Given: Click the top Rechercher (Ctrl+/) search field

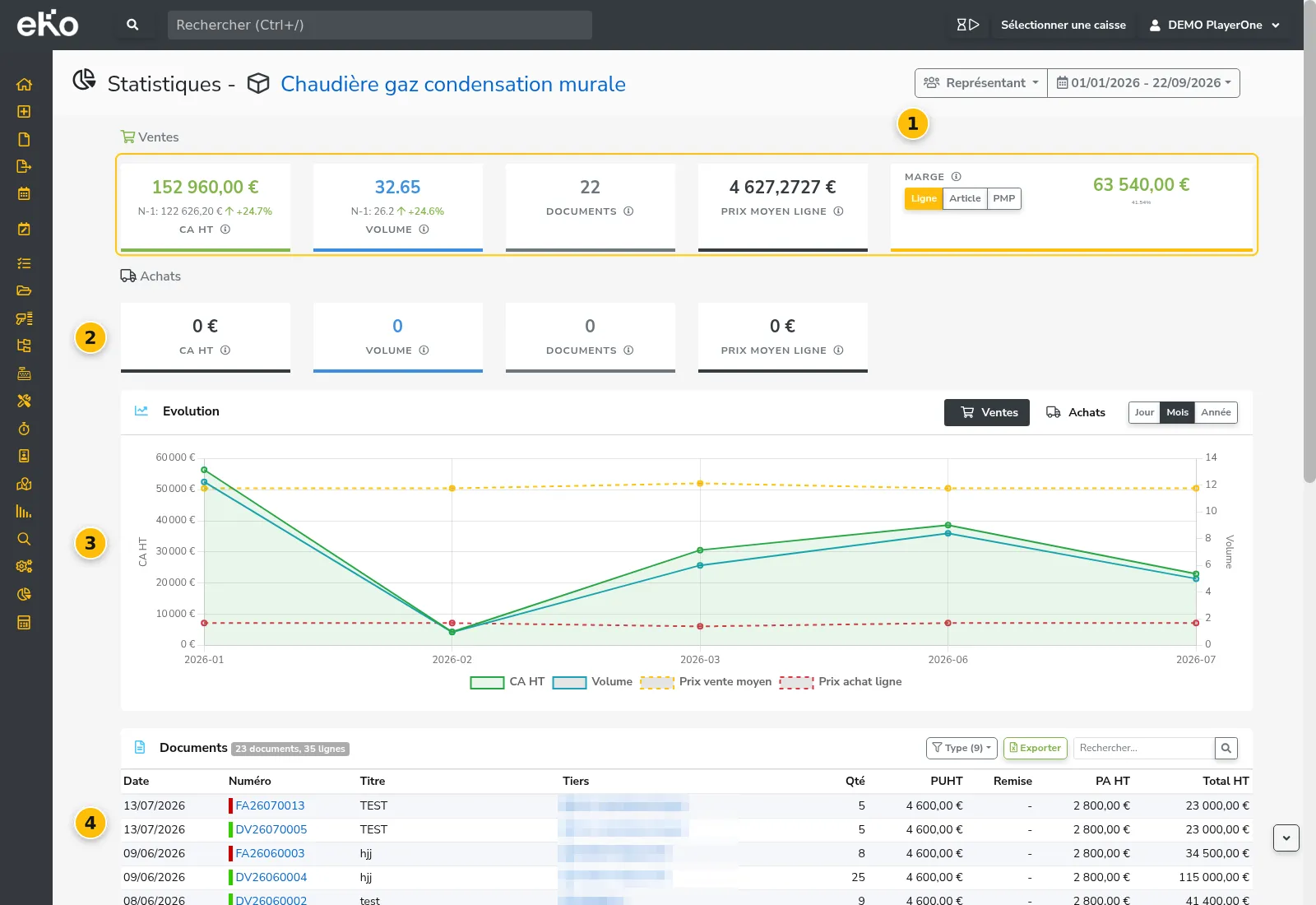Looking at the screenshot, I should pos(379,25).
